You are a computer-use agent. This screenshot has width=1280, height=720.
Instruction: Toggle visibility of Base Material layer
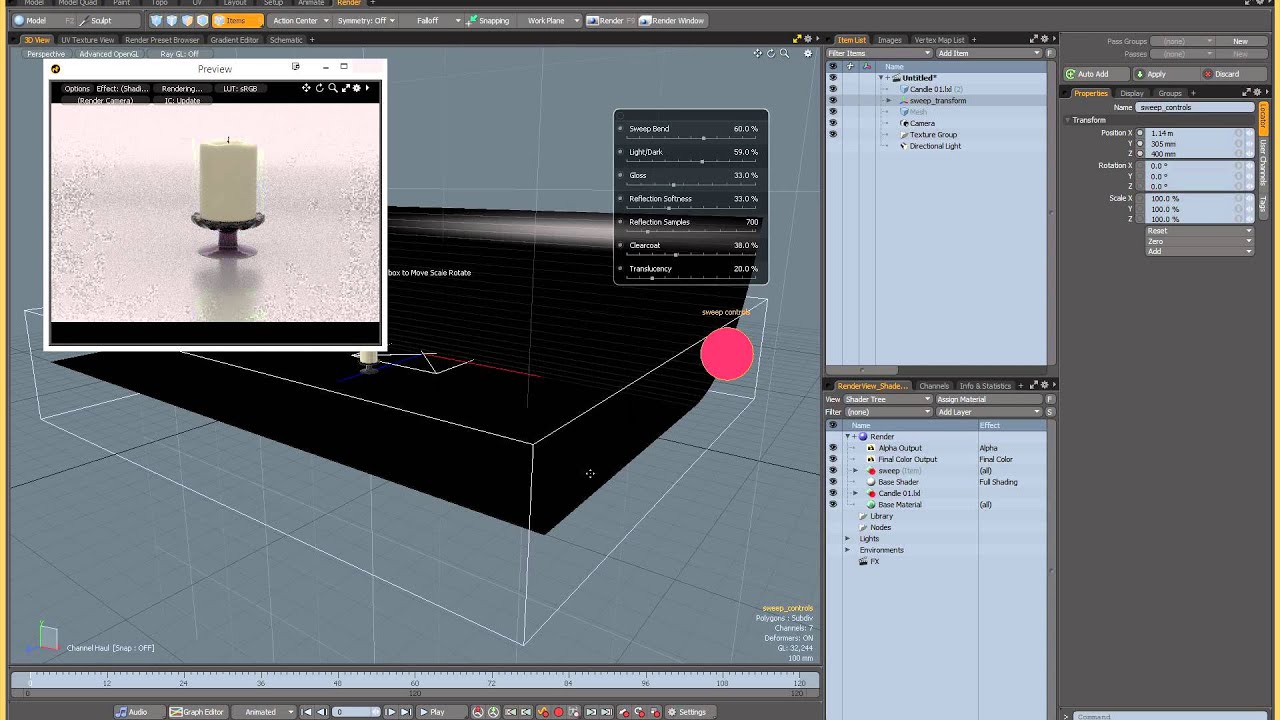[832, 505]
